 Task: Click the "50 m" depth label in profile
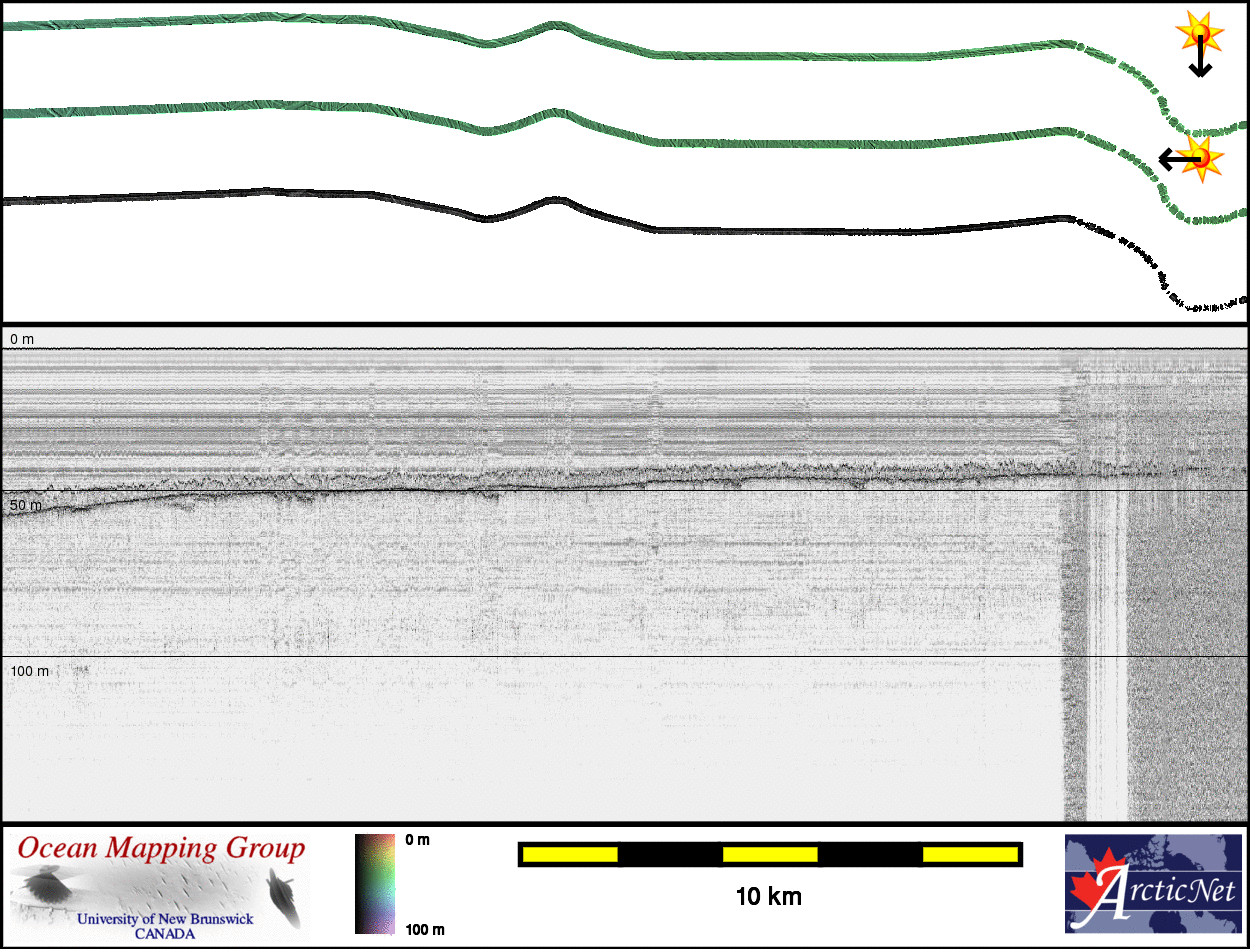tap(26, 505)
